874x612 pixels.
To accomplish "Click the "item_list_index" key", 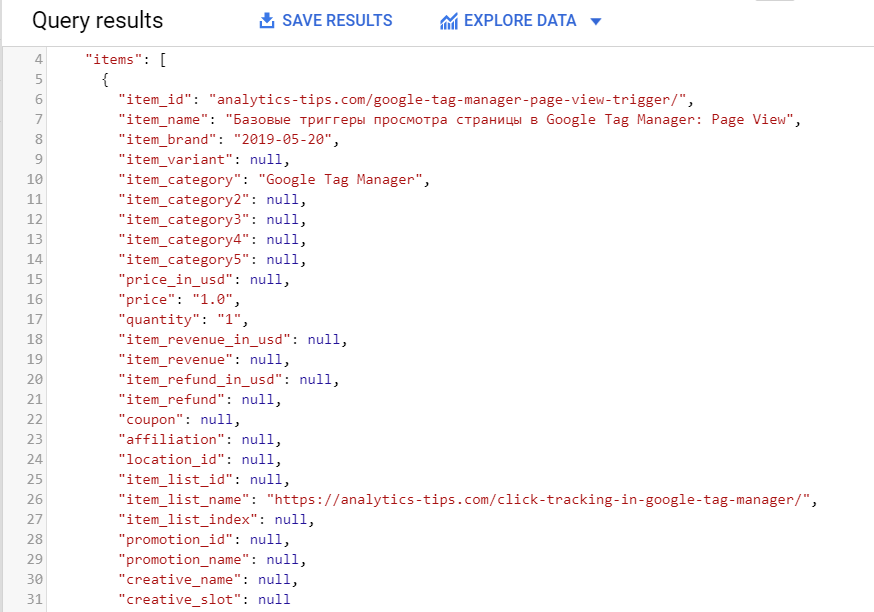I will tap(188, 520).
